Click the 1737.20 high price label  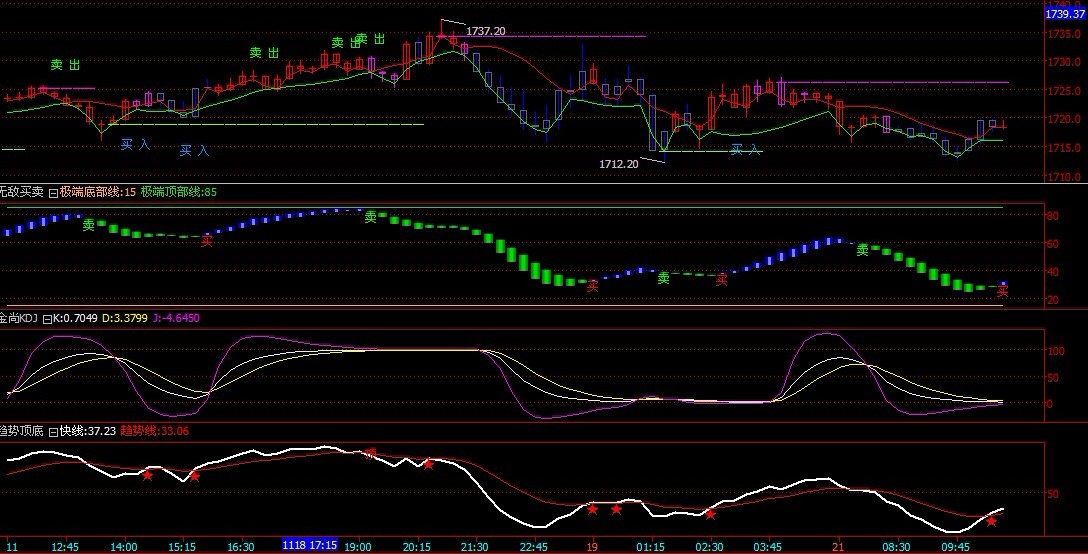click(x=485, y=32)
